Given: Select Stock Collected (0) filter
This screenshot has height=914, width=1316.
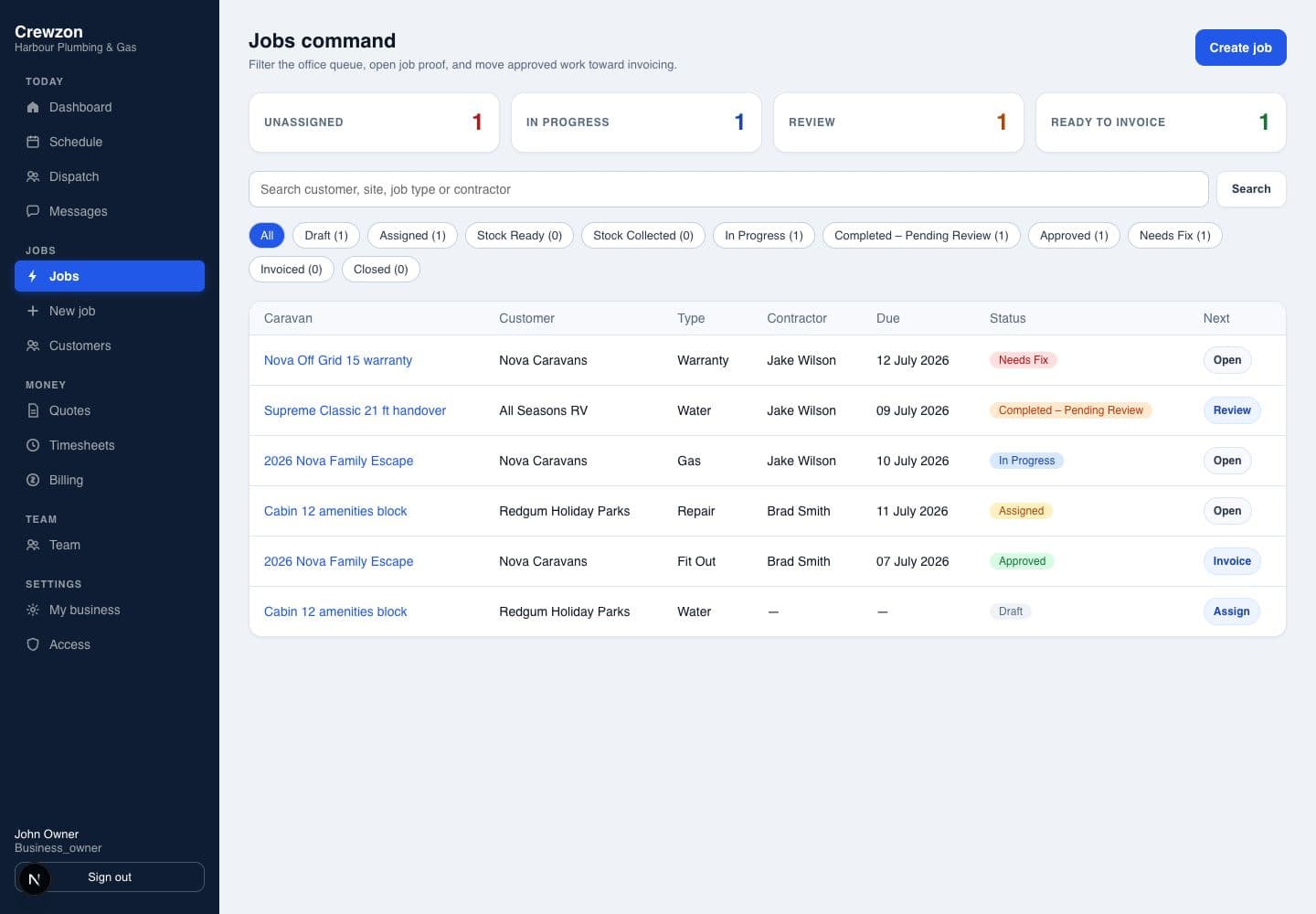Looking at the screenshot, I should point(643,236).
